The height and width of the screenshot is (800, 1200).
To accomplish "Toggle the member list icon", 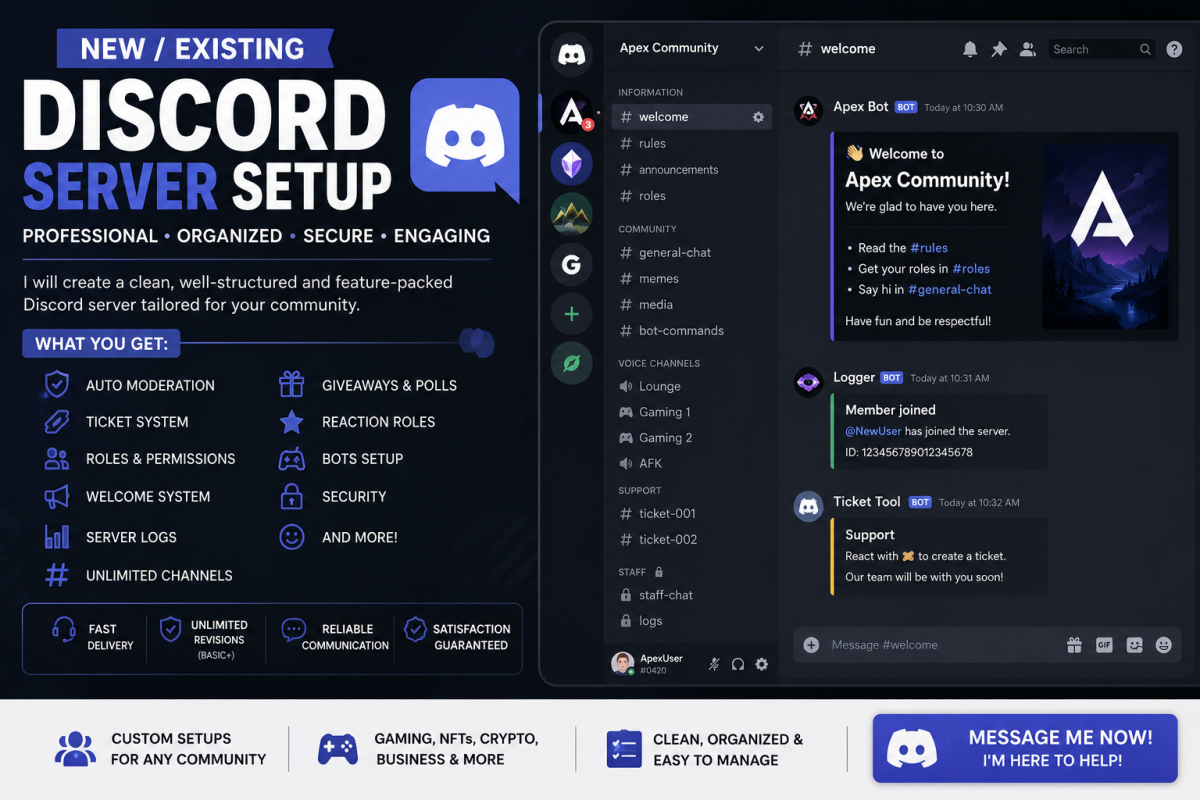I will [x=1027, y=49].
